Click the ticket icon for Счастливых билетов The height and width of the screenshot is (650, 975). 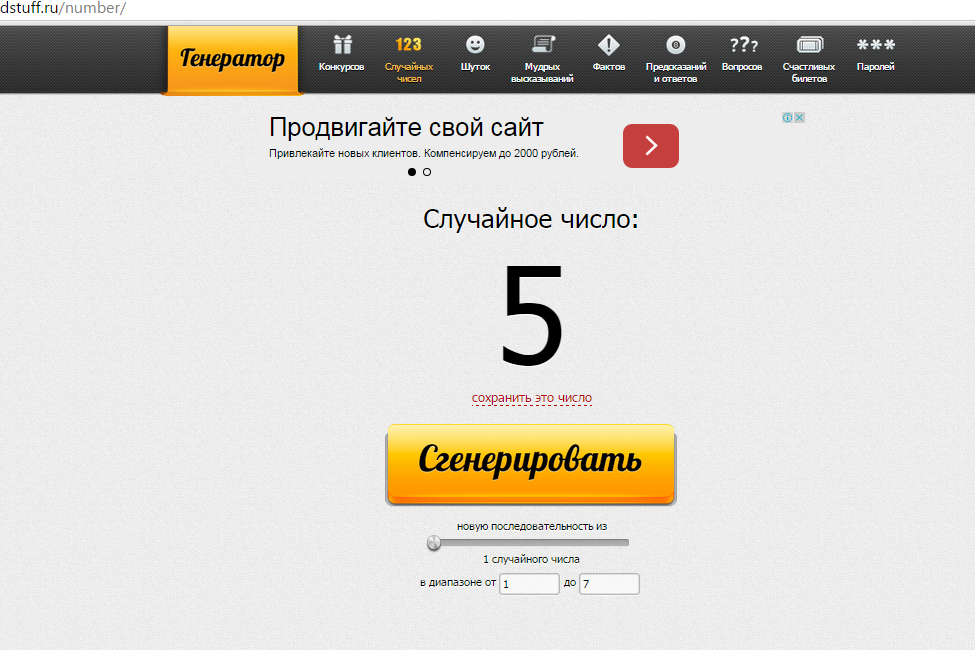pyautogui.click(x=810, y=45)
